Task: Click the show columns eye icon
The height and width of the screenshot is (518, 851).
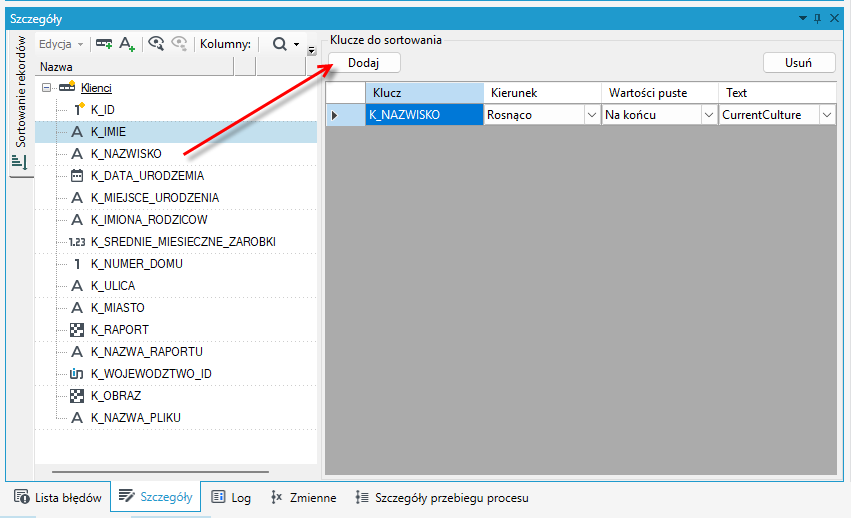Action: click(156, 44)
